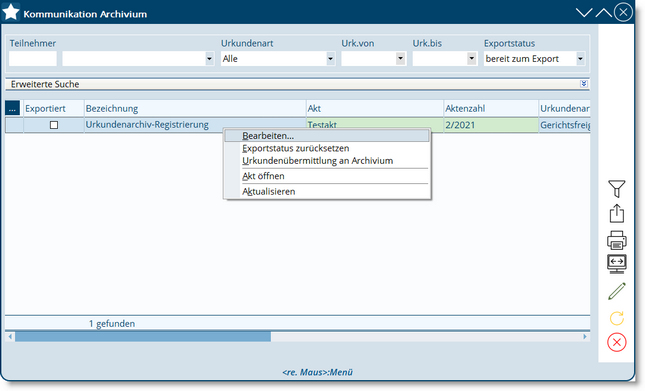
Task: Click the Testakt cell
Action: click(375, 125)
